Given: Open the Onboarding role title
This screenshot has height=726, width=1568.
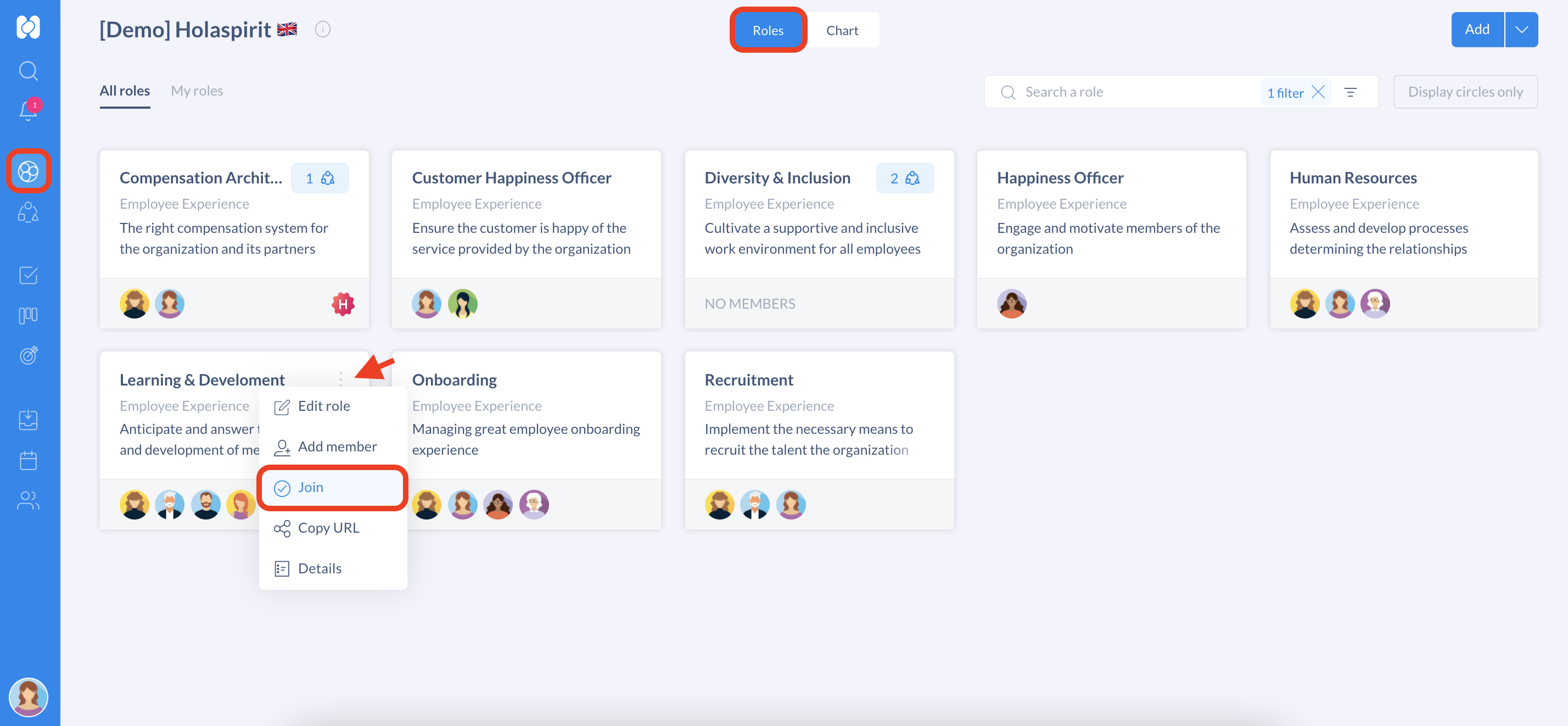Looking at the screenshot, I should coord(454,380).
